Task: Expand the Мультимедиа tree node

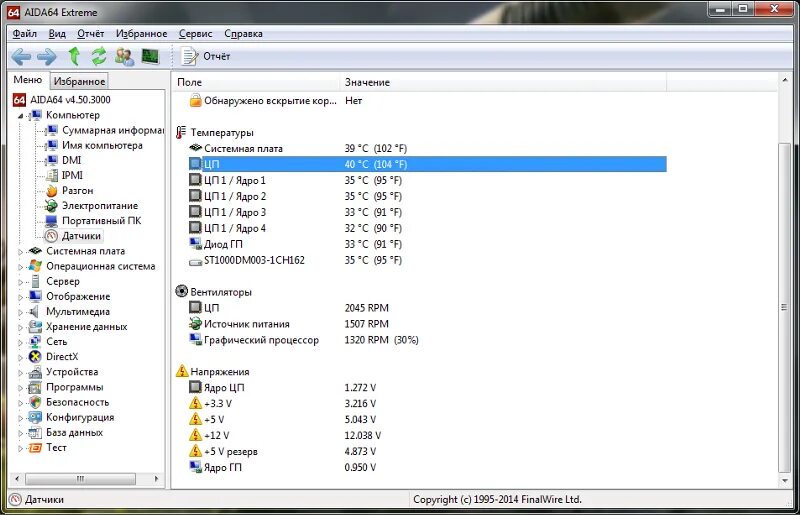Action: [20, 312]
